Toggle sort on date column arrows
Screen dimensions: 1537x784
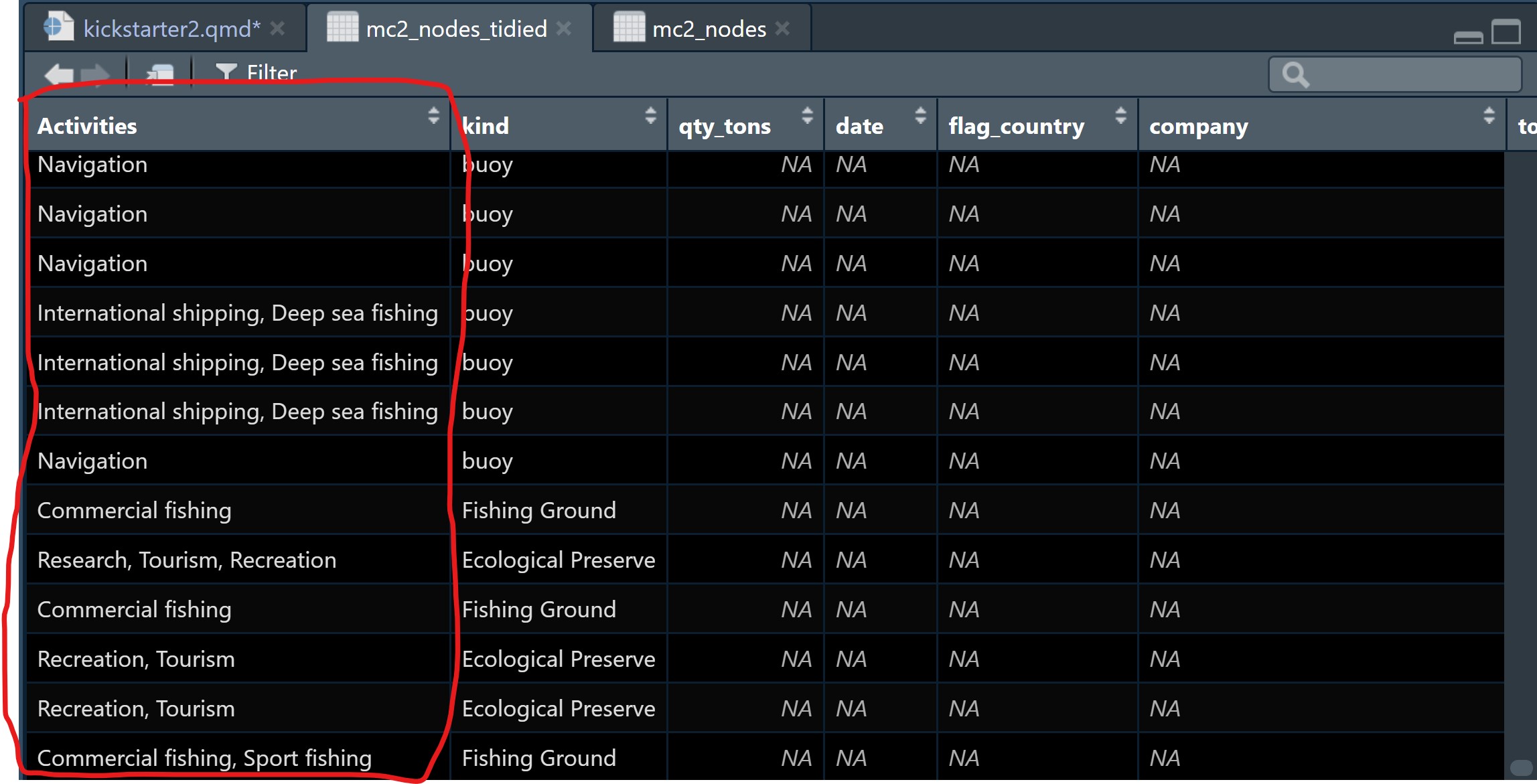click(x=920, y=115)
